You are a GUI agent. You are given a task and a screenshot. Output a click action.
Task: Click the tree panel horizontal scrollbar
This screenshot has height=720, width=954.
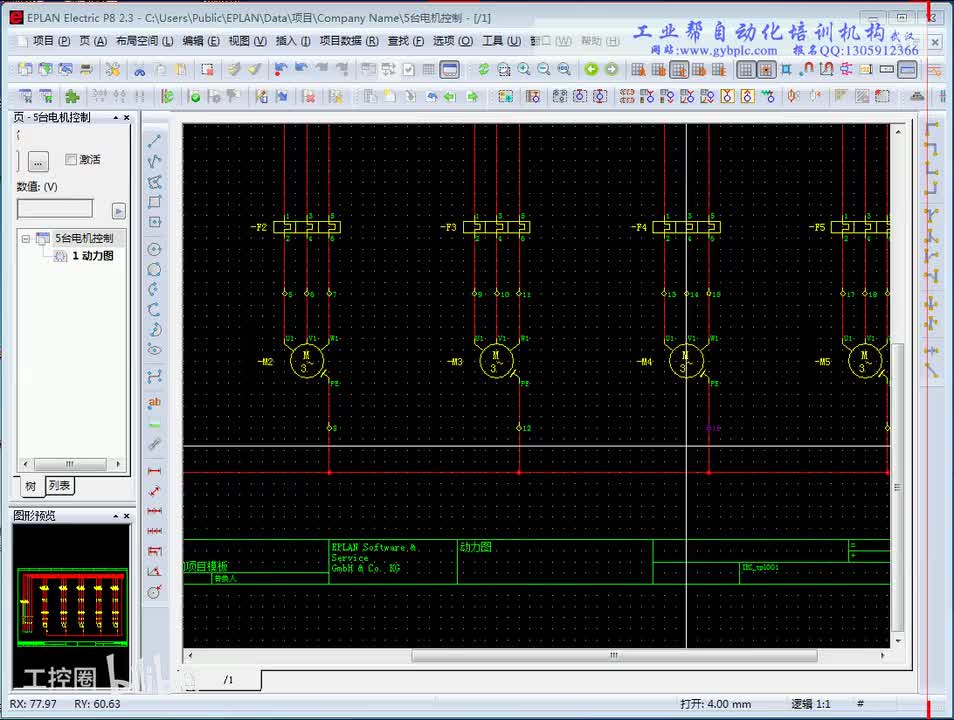click(x=71, y=464)
